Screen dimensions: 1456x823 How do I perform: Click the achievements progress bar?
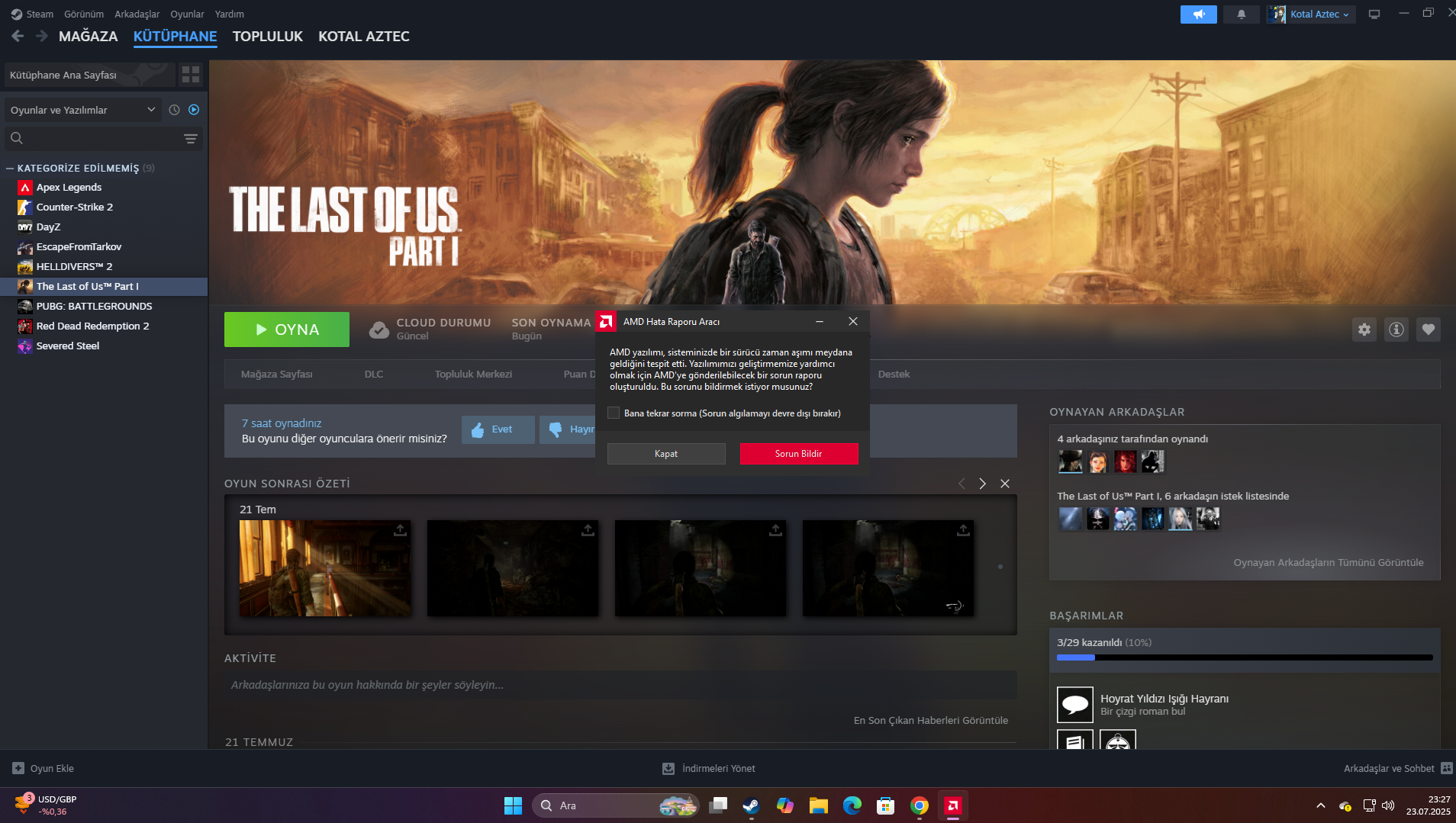(x=1245, y=657)
